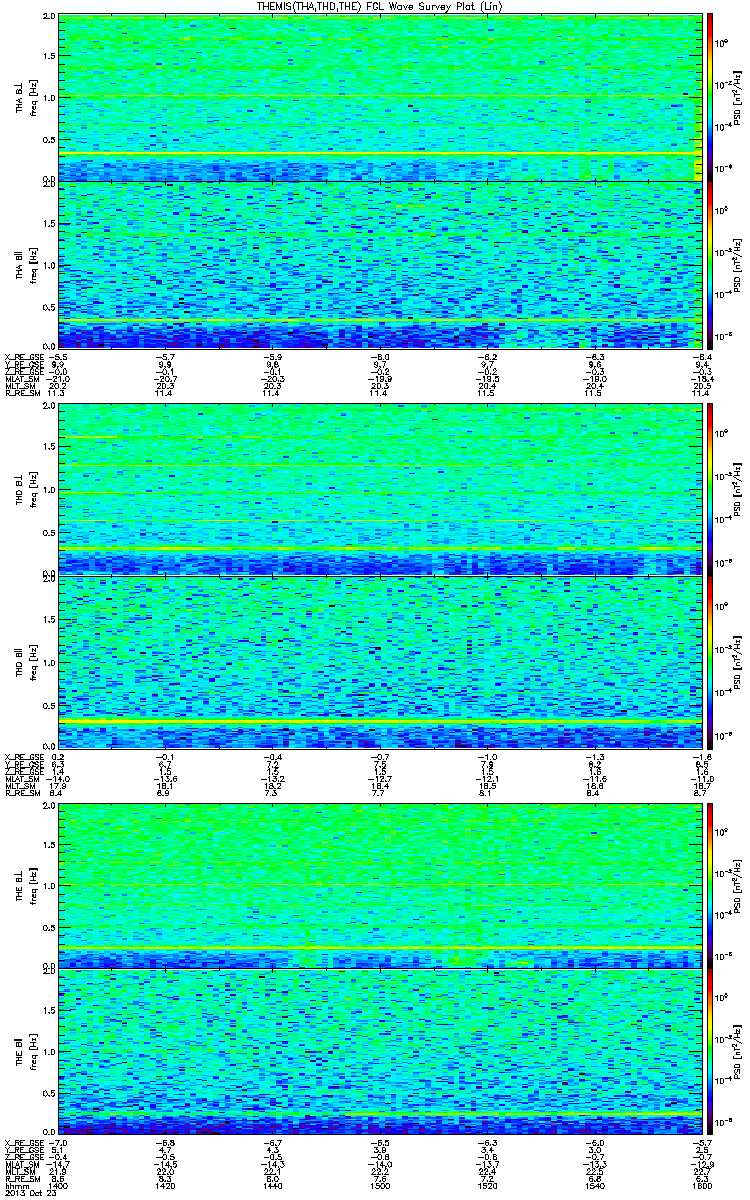Select the THA B-perpendicular spectrogram panel
Screen dimensions: 750x1200
pos(381,97)
